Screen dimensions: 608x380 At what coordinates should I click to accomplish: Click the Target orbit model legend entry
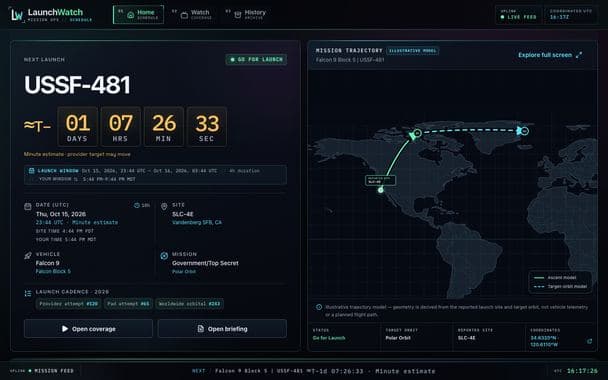coord(560,287)
